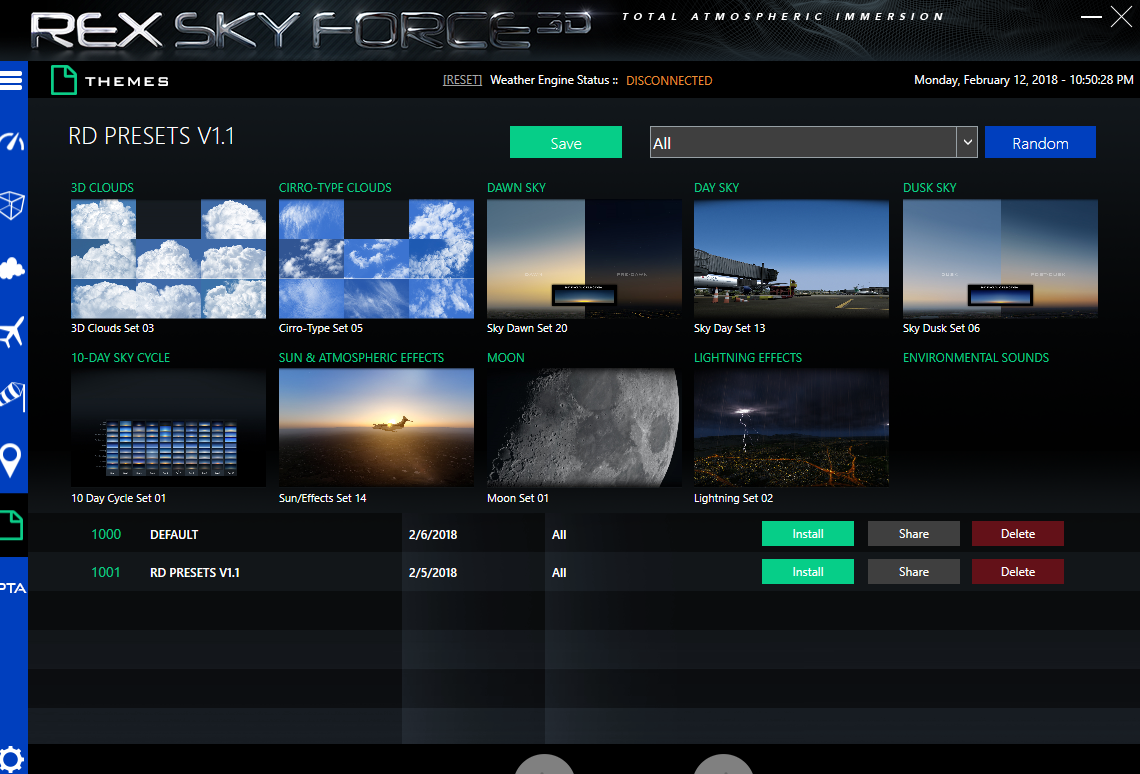
Task: Open the windsock sidebar icon
Action: click(x=13, y=396)
